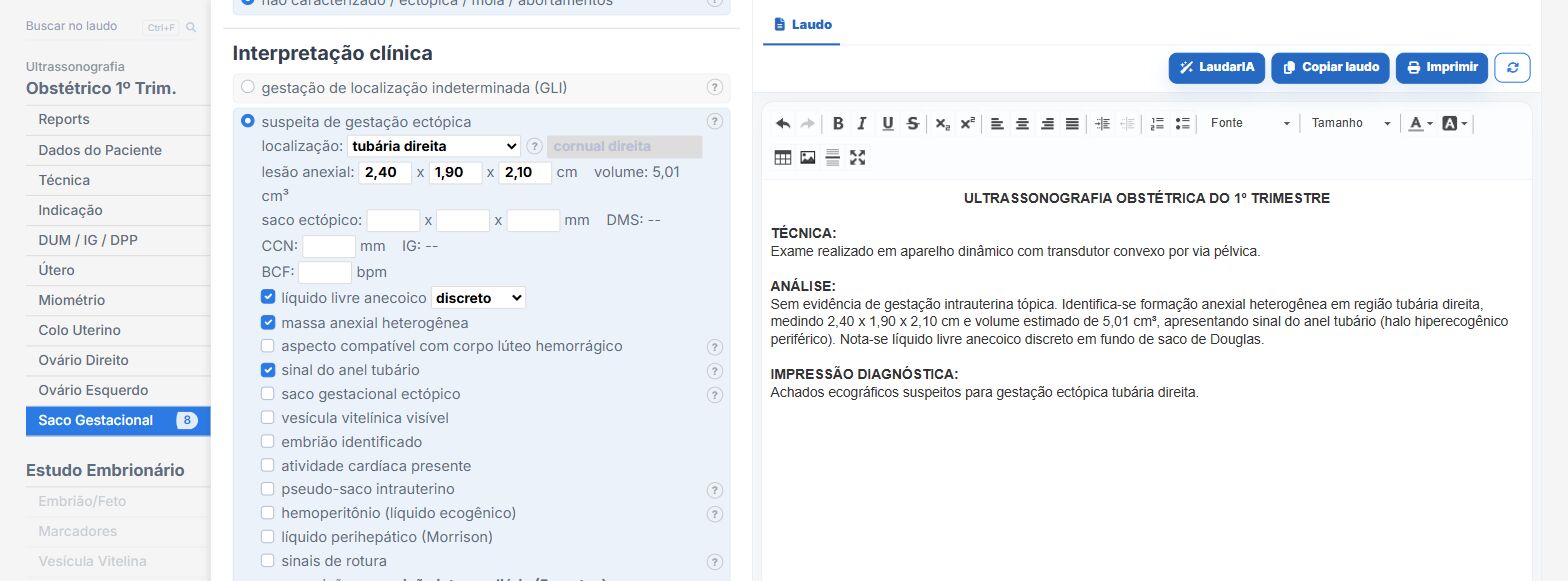Check pseudo-saco intrauterino
The image size is (1568, 581).
pos(268,490)
